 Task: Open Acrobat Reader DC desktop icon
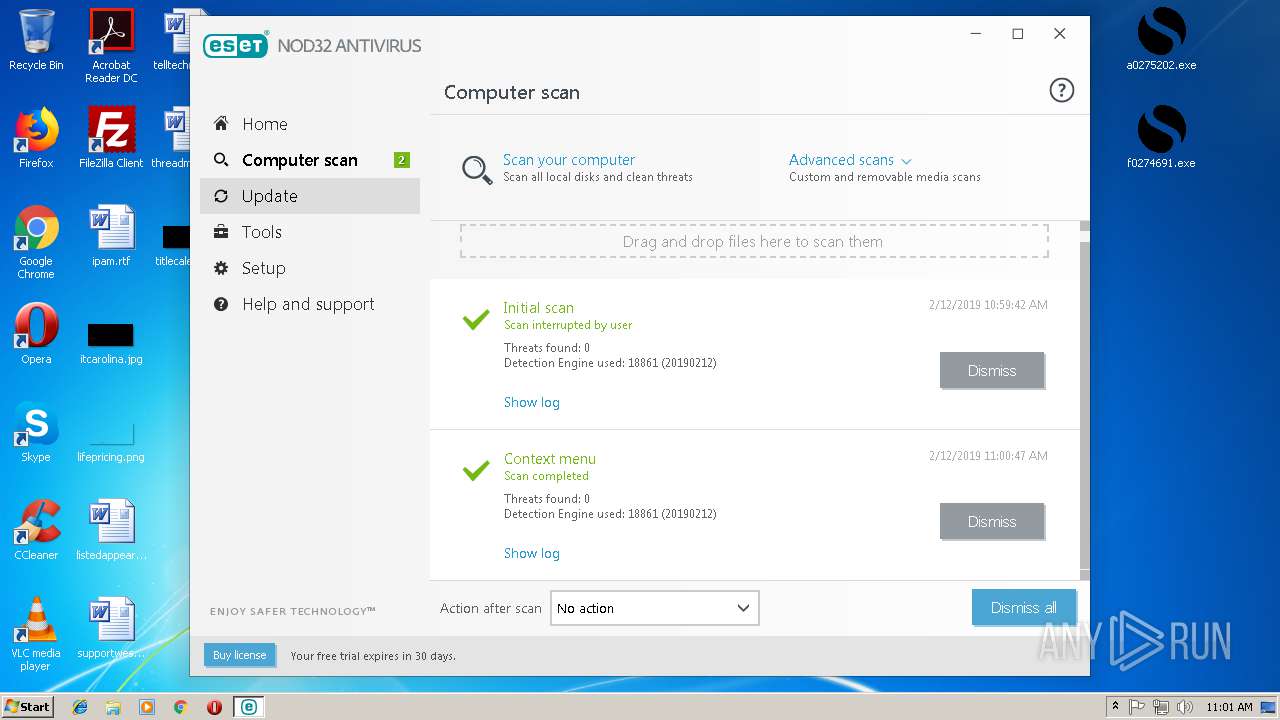pos(111,46)
